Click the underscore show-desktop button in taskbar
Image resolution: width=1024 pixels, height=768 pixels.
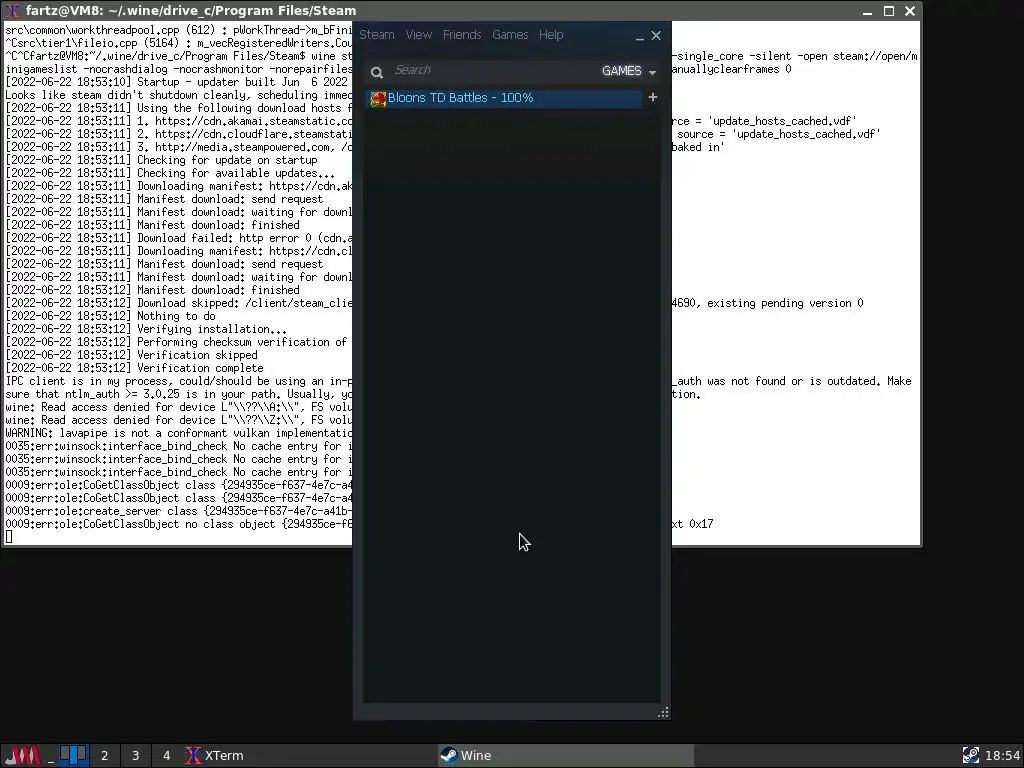50,756
